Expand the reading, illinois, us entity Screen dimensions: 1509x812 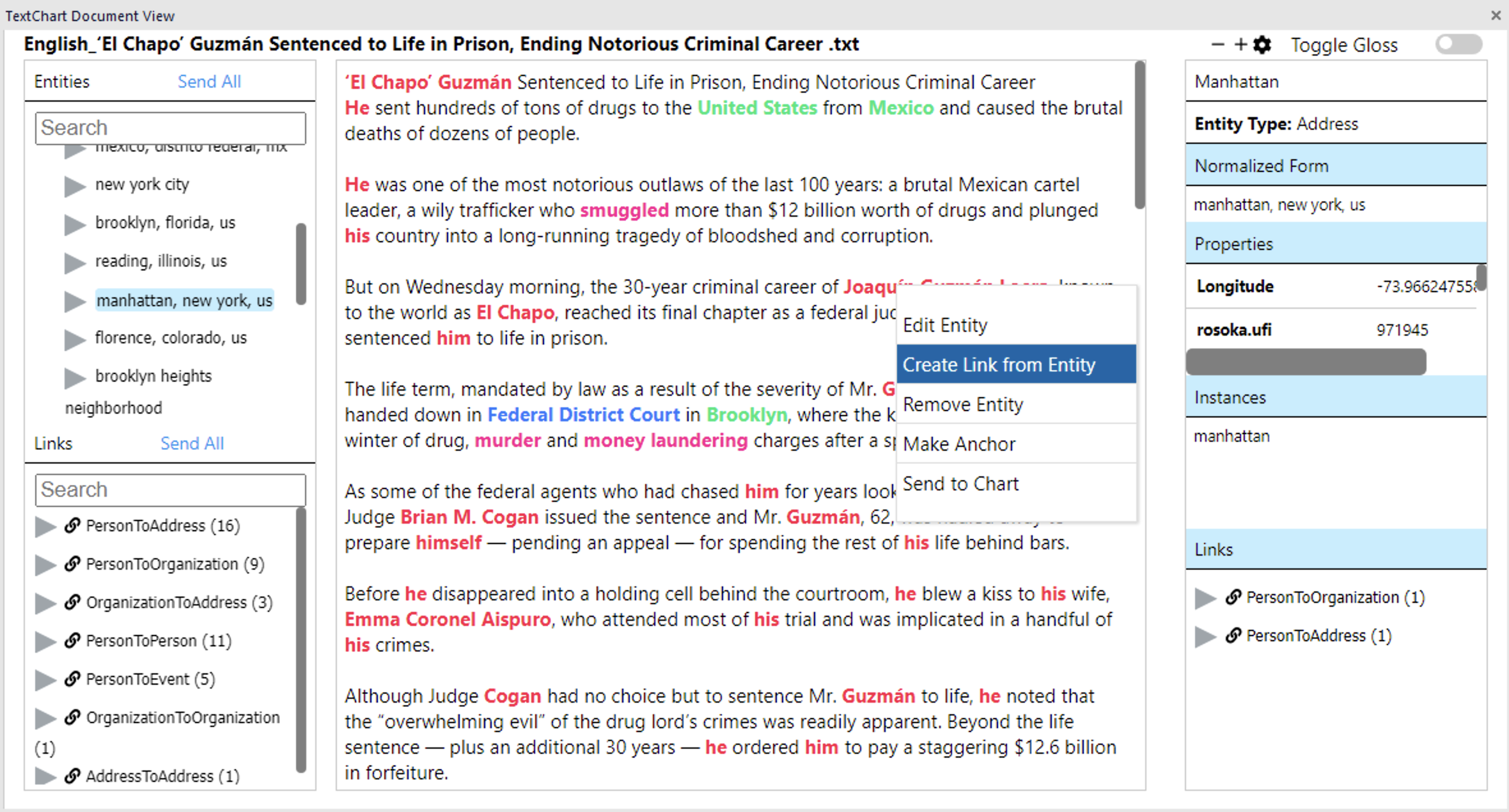pyautogui.click(x=75, y=263)
